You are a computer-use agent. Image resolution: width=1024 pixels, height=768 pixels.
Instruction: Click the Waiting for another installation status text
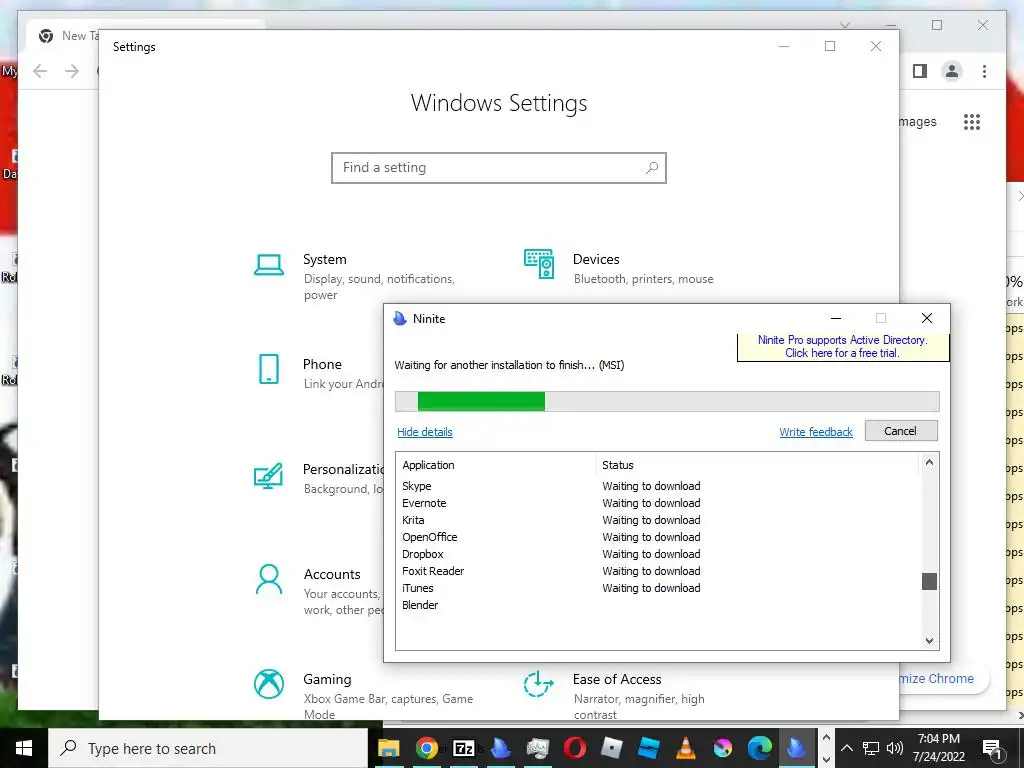coord(509,365)
